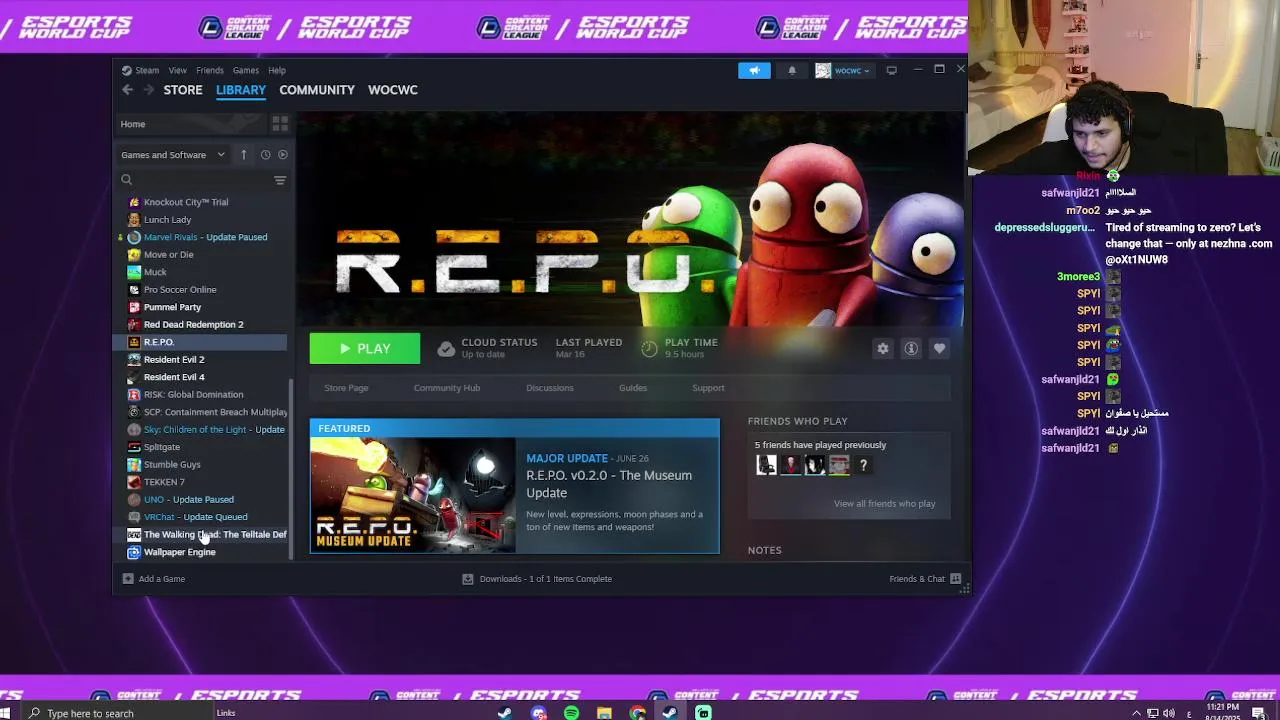Show hidden icons in the system tray
The width and height of the screenshot is (1280, 720).
pyautogui.click(x=1136, y=713)
